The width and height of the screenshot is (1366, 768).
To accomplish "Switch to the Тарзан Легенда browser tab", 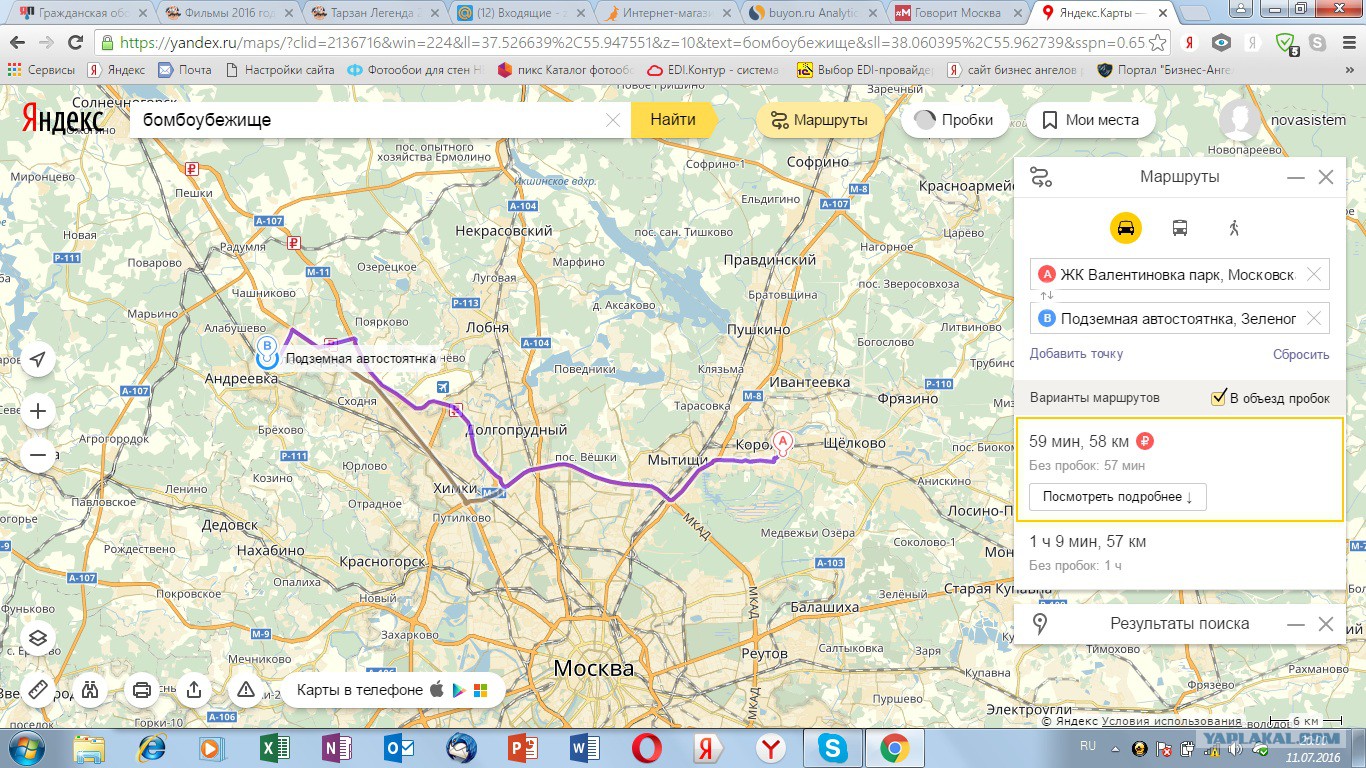I will tap(374, 14).
